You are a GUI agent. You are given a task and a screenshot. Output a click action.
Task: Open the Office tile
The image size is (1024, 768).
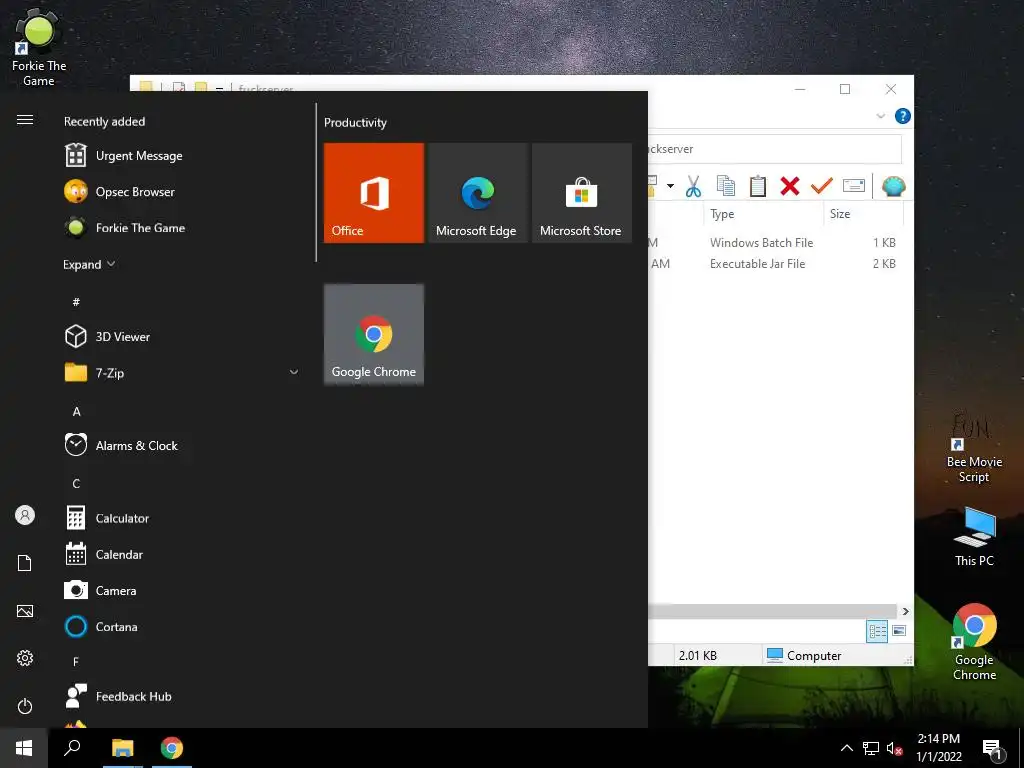tap(374, 193)
